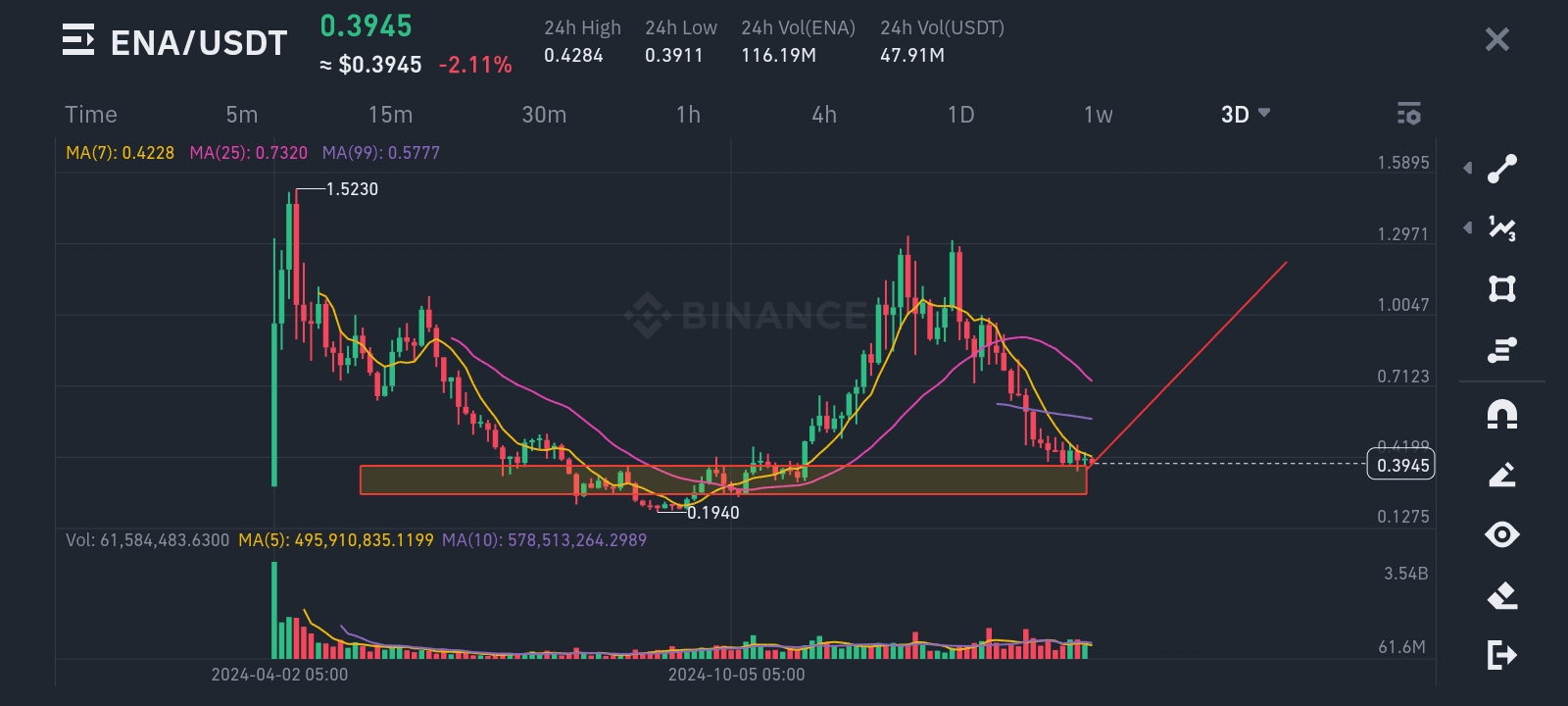
Task: Select the text annotation tool
Action: pyautogui.click(x=1502, y=350)
